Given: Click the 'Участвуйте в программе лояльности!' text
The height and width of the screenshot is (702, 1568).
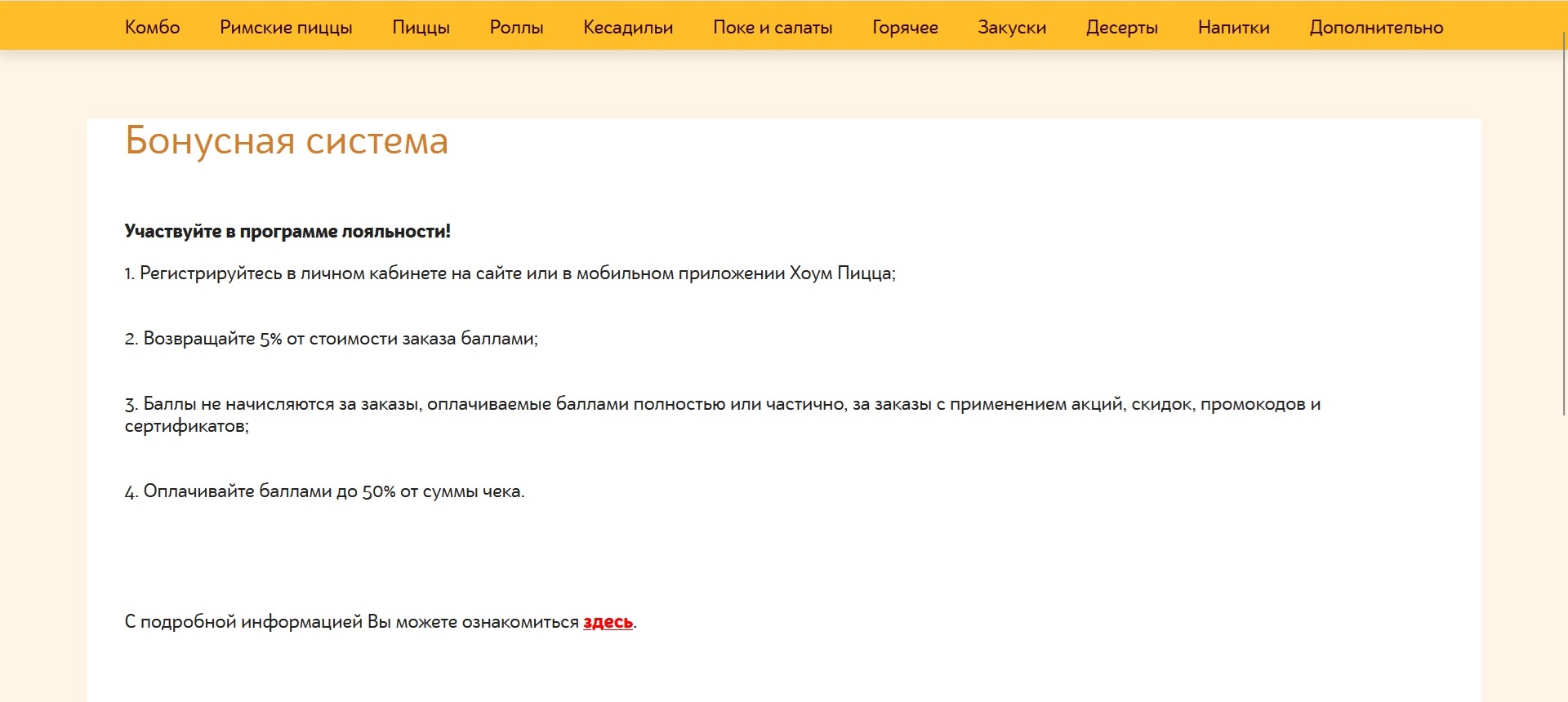Looking at the screenshot, I should pyautogui.click(x=287, y=231).
